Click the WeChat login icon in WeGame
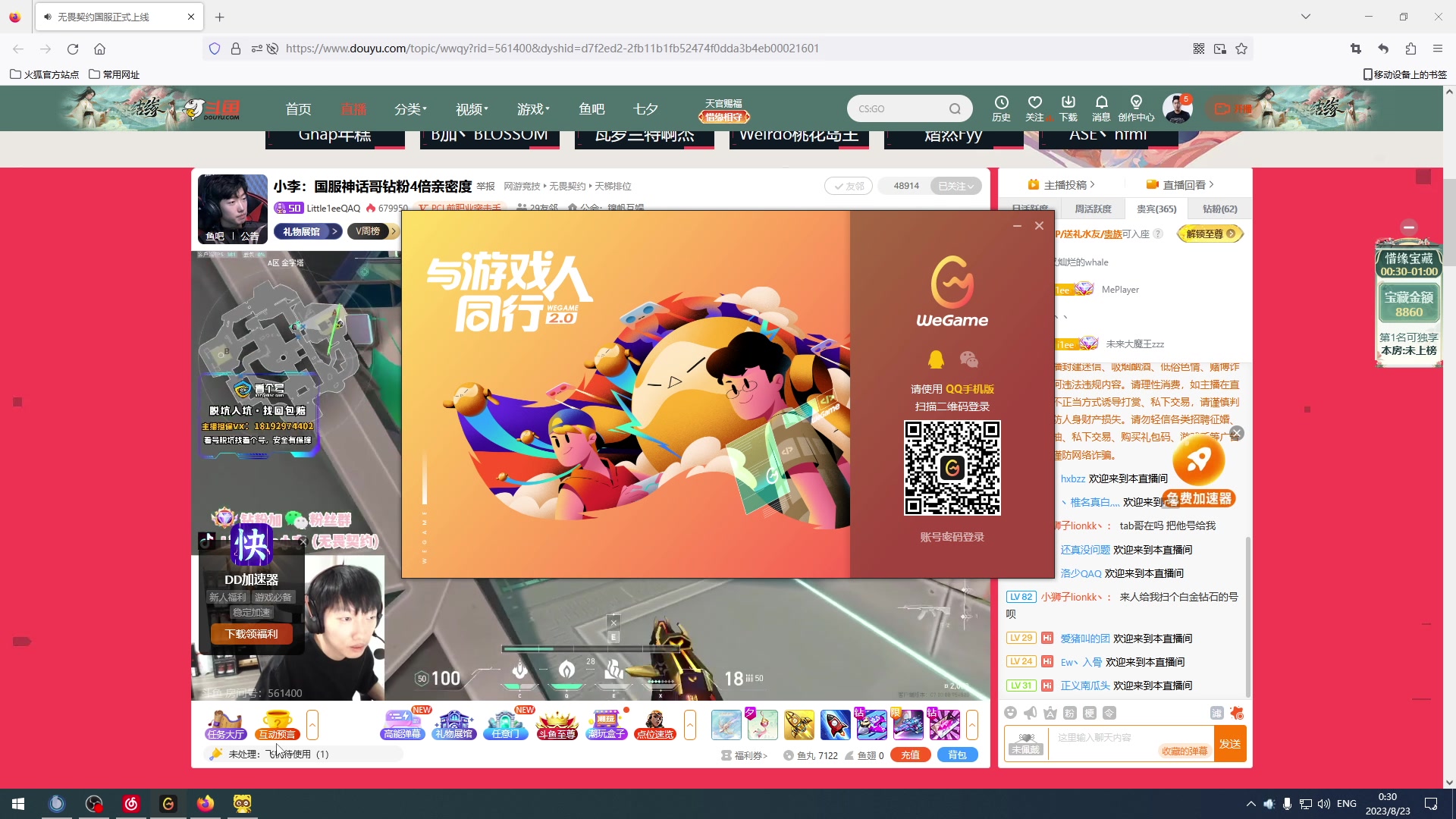 coord(968,359)
